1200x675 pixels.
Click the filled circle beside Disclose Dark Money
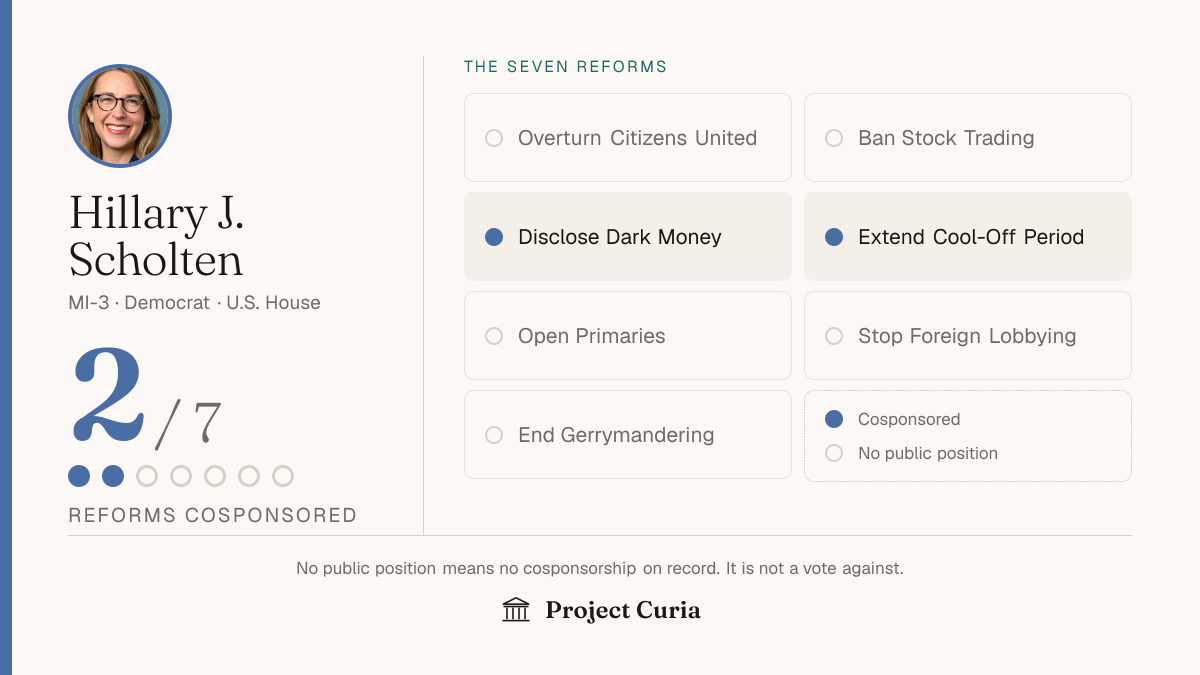[494, 237]
